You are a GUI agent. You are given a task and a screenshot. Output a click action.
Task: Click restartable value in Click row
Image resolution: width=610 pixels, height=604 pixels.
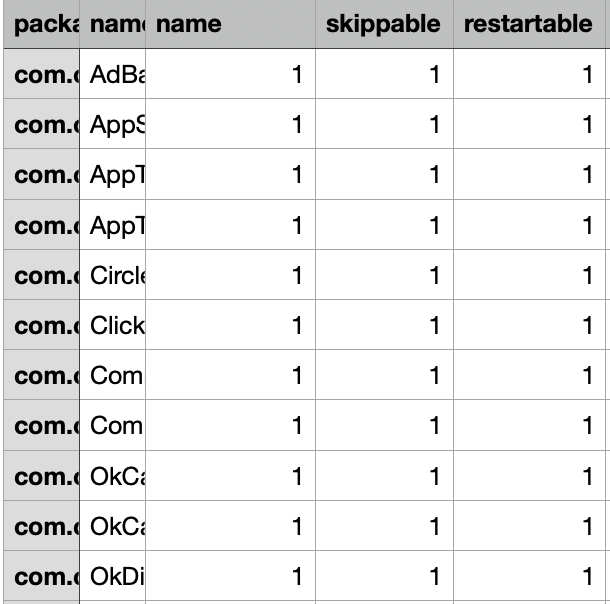[529, 325]
